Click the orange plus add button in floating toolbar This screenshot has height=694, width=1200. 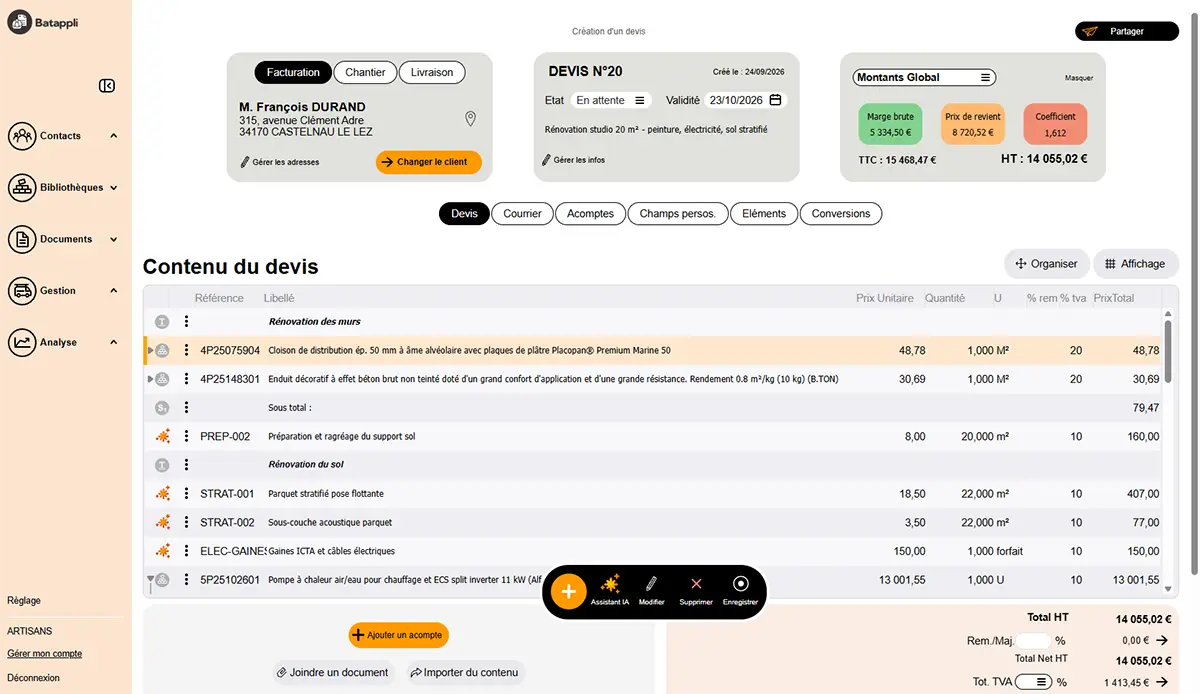point(568,592)
